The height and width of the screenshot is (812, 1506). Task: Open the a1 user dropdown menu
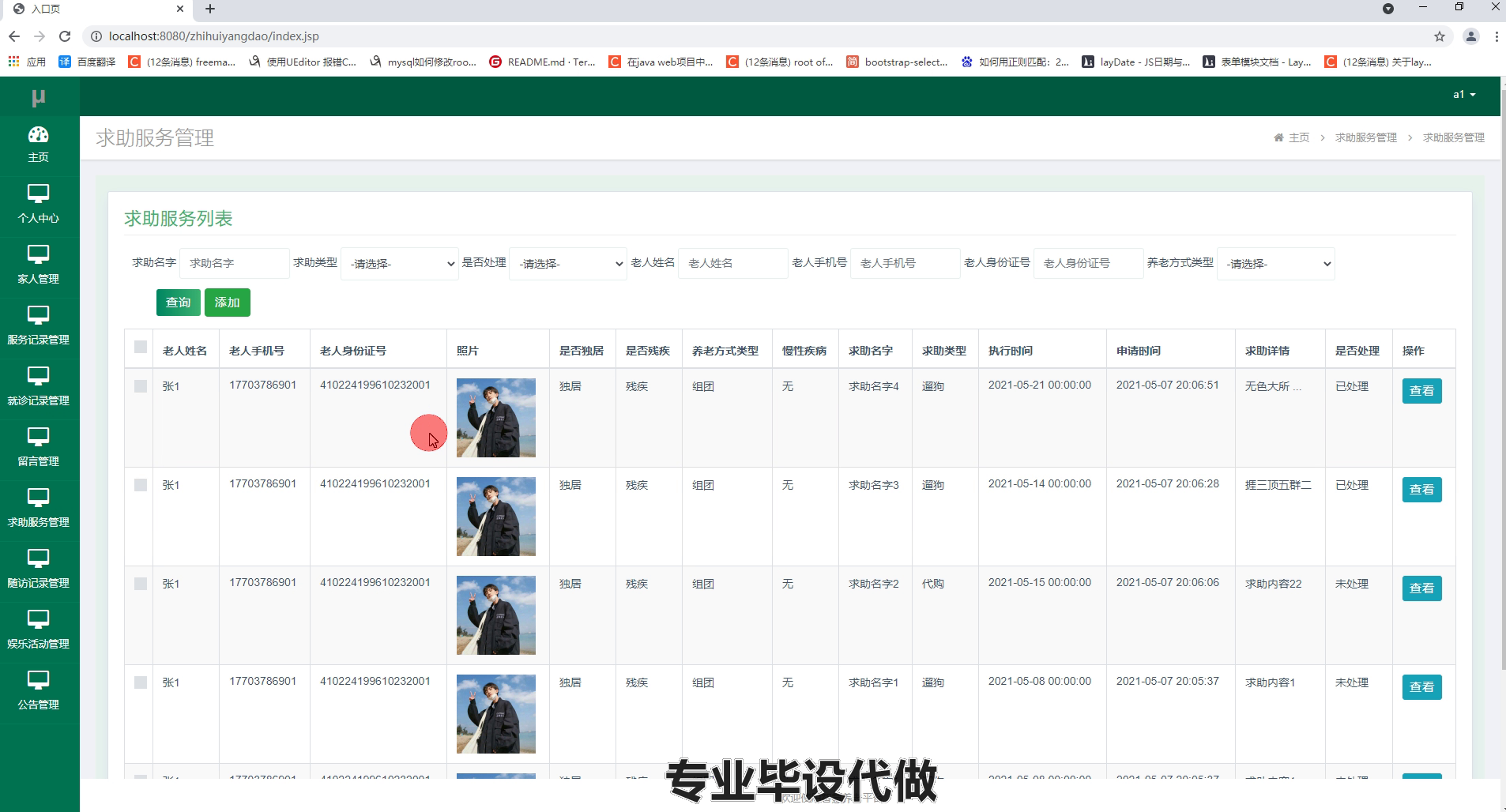tap(1464, 95)
